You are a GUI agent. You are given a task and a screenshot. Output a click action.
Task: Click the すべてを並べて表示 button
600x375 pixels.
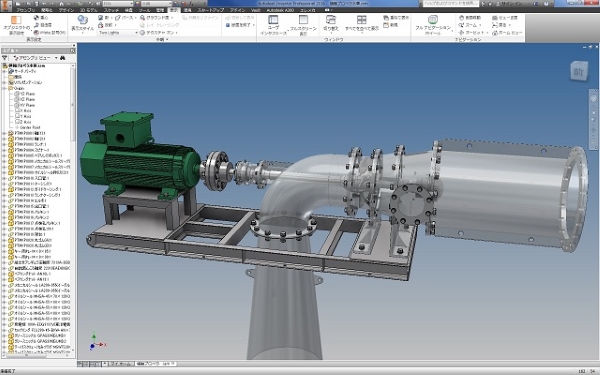pyautogui.click(x=362, y=24)
